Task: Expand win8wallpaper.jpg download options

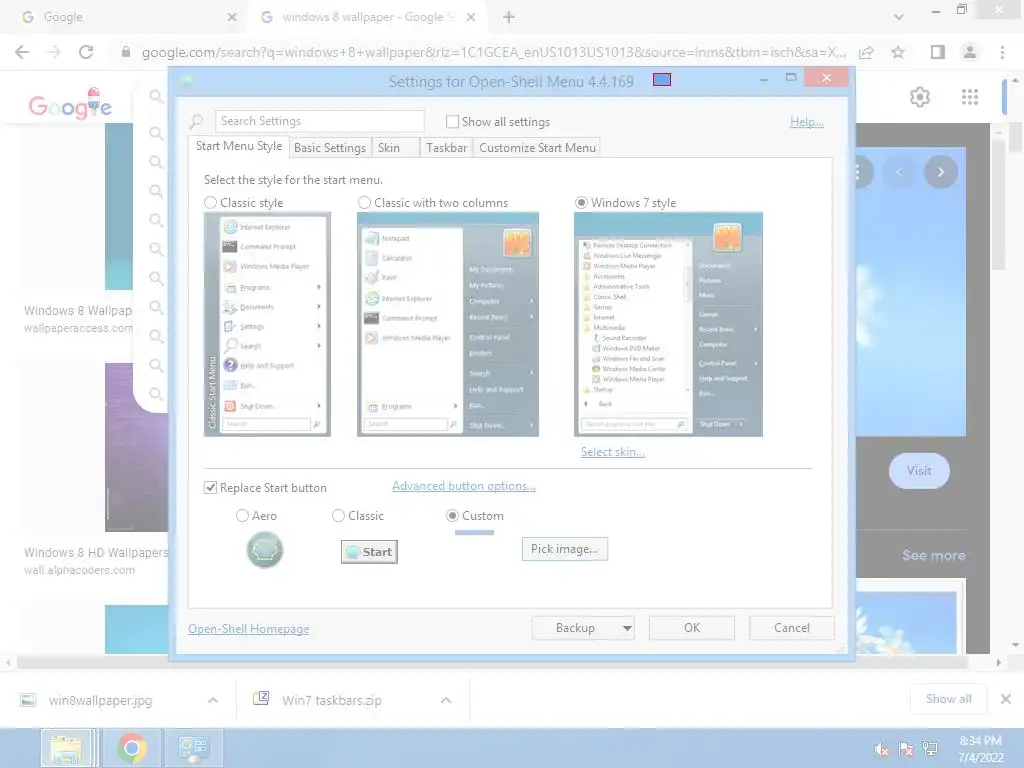Action: [x=213, y=700]
